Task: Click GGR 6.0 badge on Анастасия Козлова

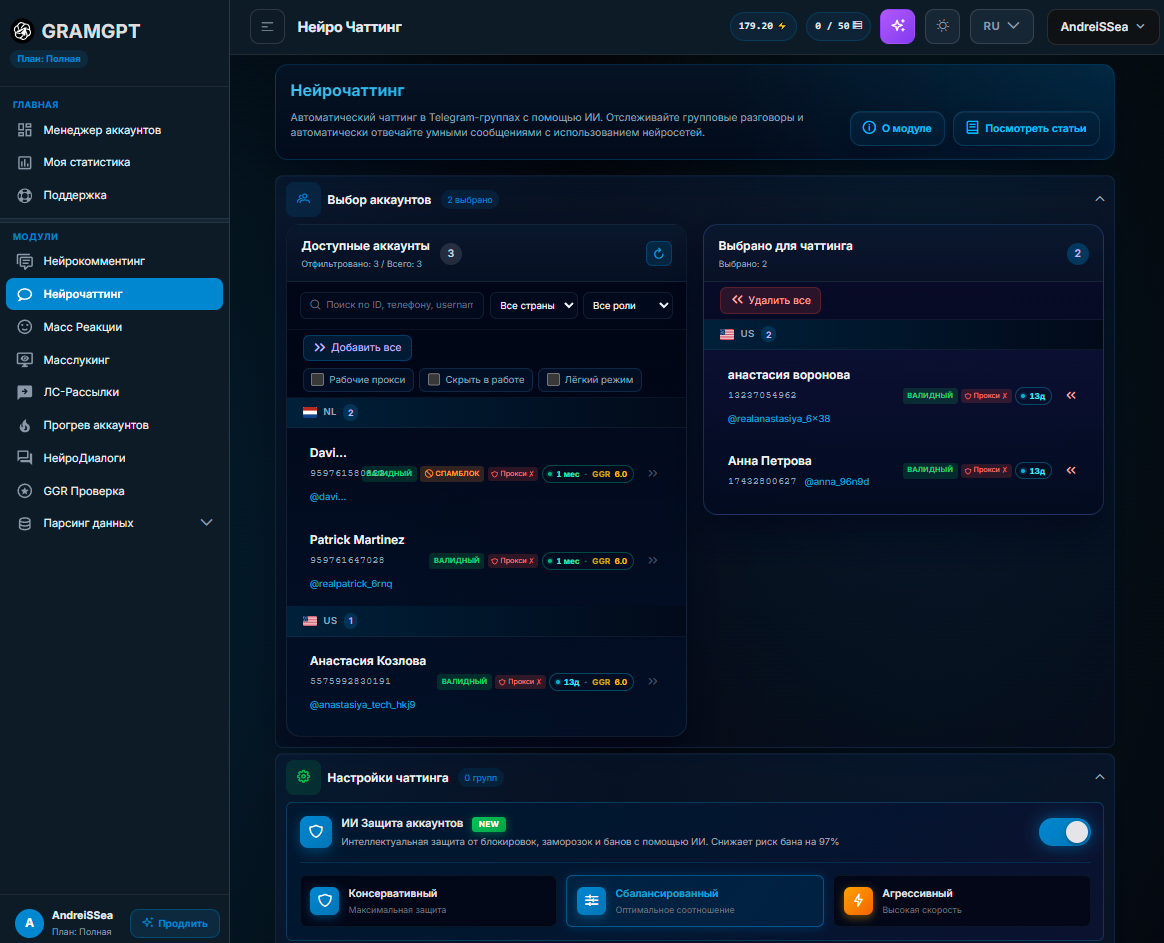Action: click(x=609, y=682)
